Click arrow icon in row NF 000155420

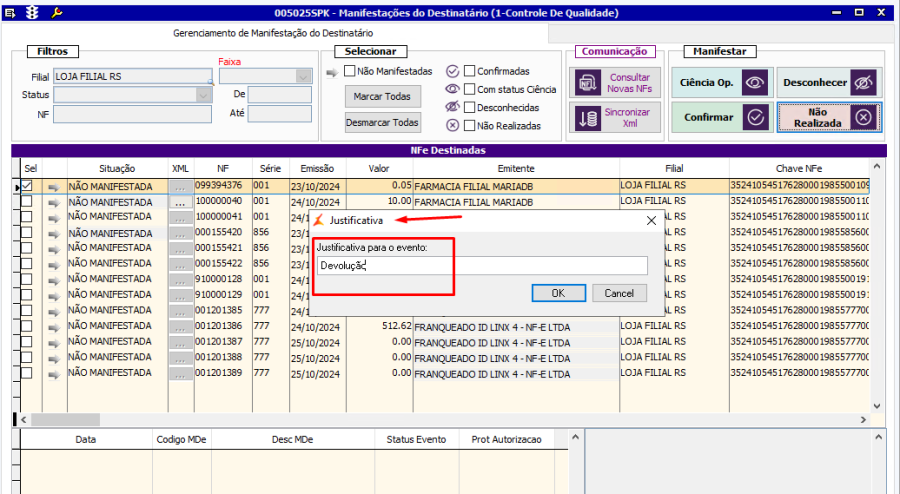point(54,234)
